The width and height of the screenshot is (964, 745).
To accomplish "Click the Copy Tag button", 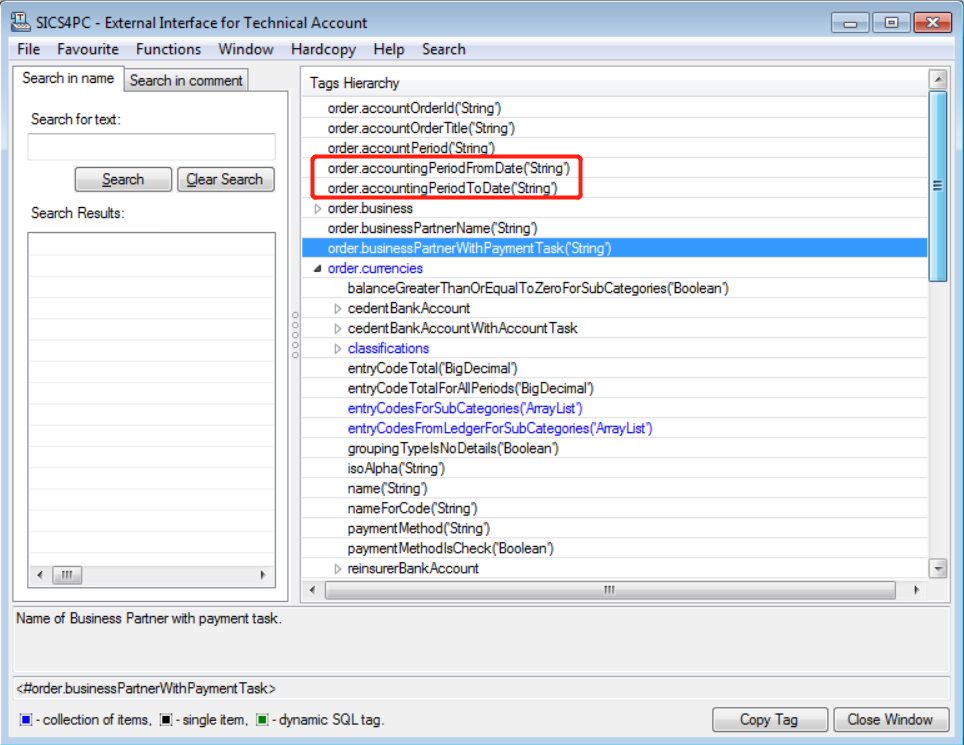I will click(769, 719).
